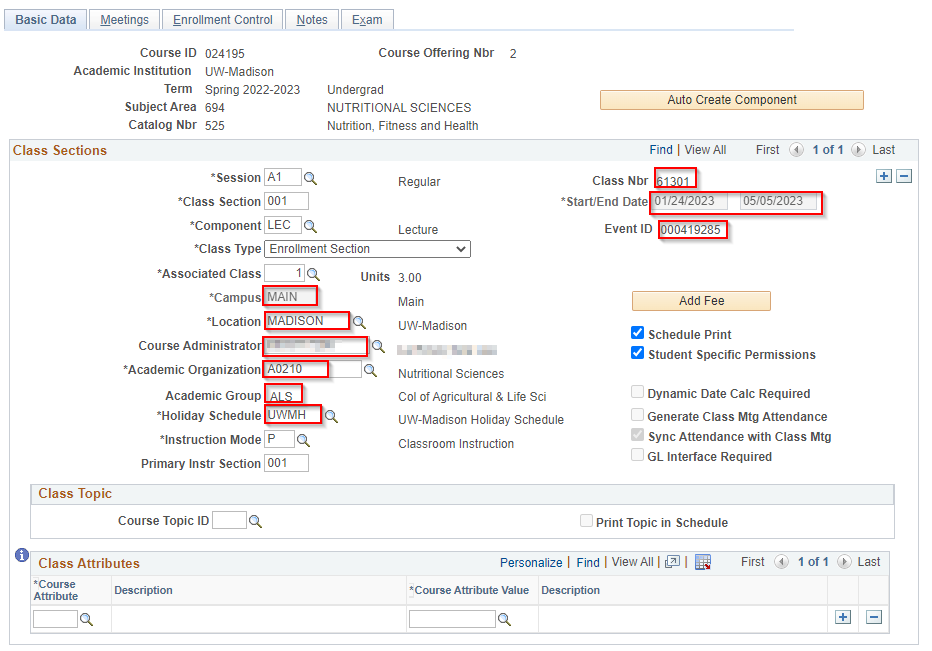Viewport: 932px width, 651px height.
Task: Click the Campus field showing MAIN
Action: tap(291, 297)
